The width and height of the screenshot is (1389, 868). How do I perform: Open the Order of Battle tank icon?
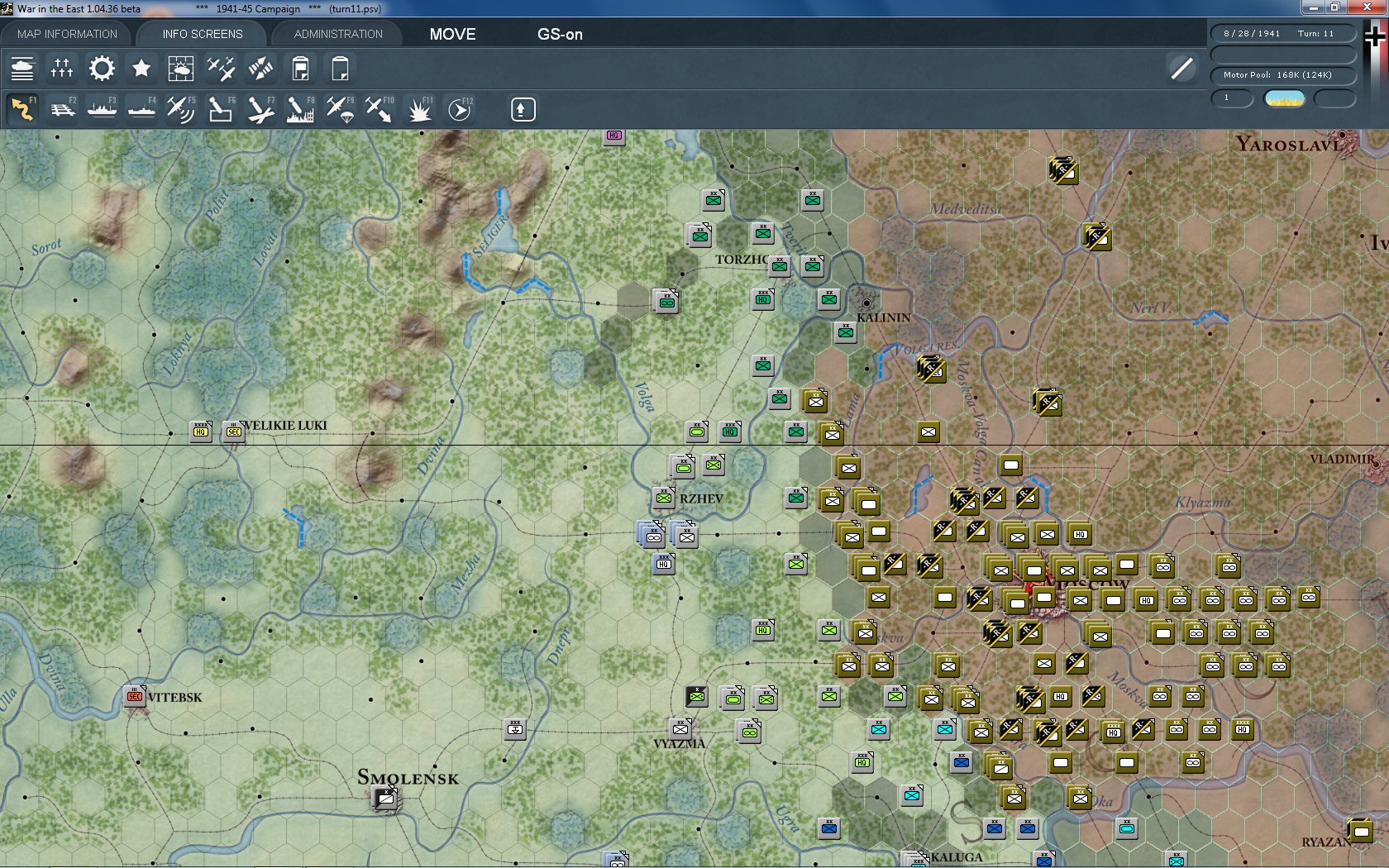22,69
